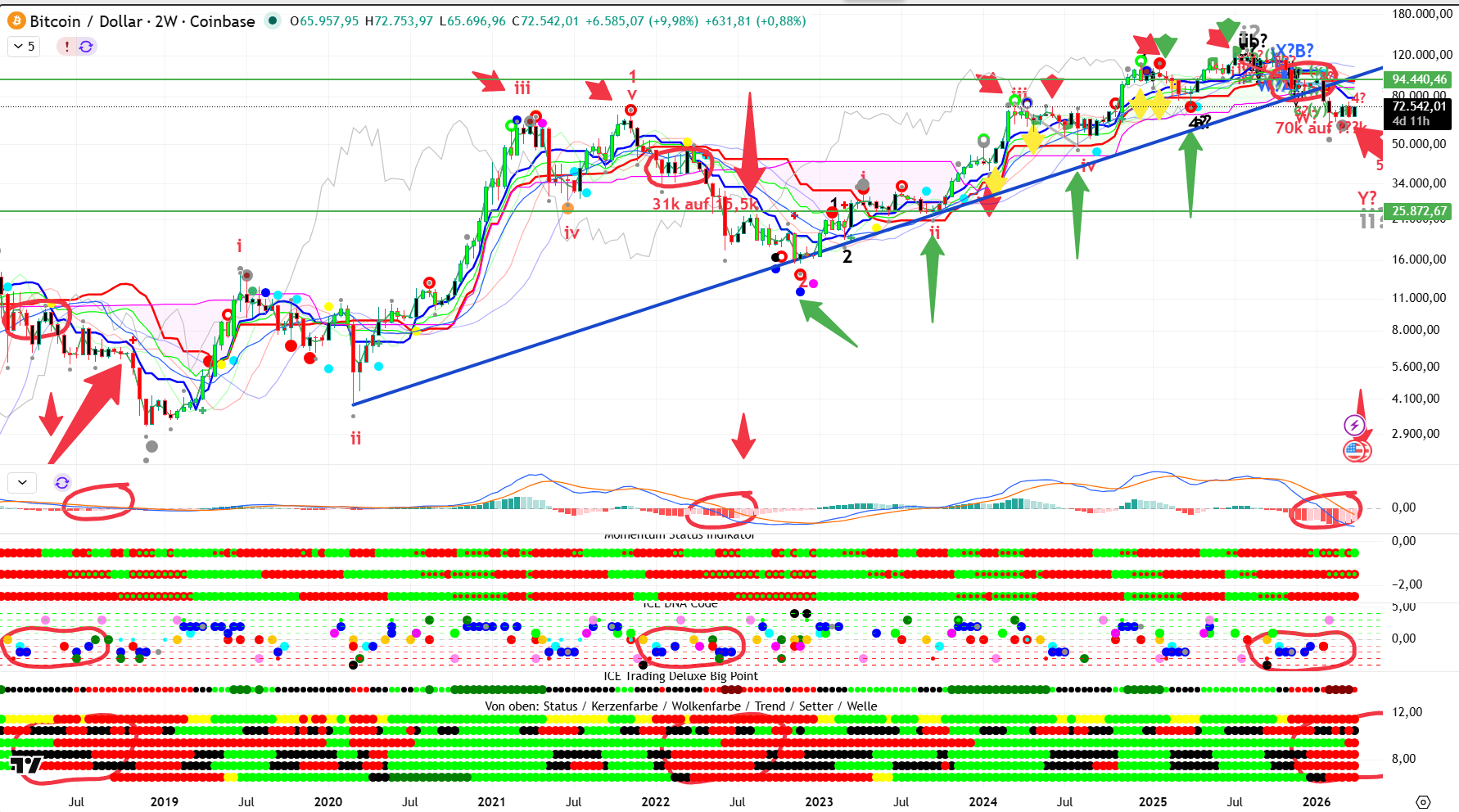Image resolution: width=1459 pixels, height=812 pixels.
Task: Open chart settings gear at bottom right
Action: pos(1423,802)
